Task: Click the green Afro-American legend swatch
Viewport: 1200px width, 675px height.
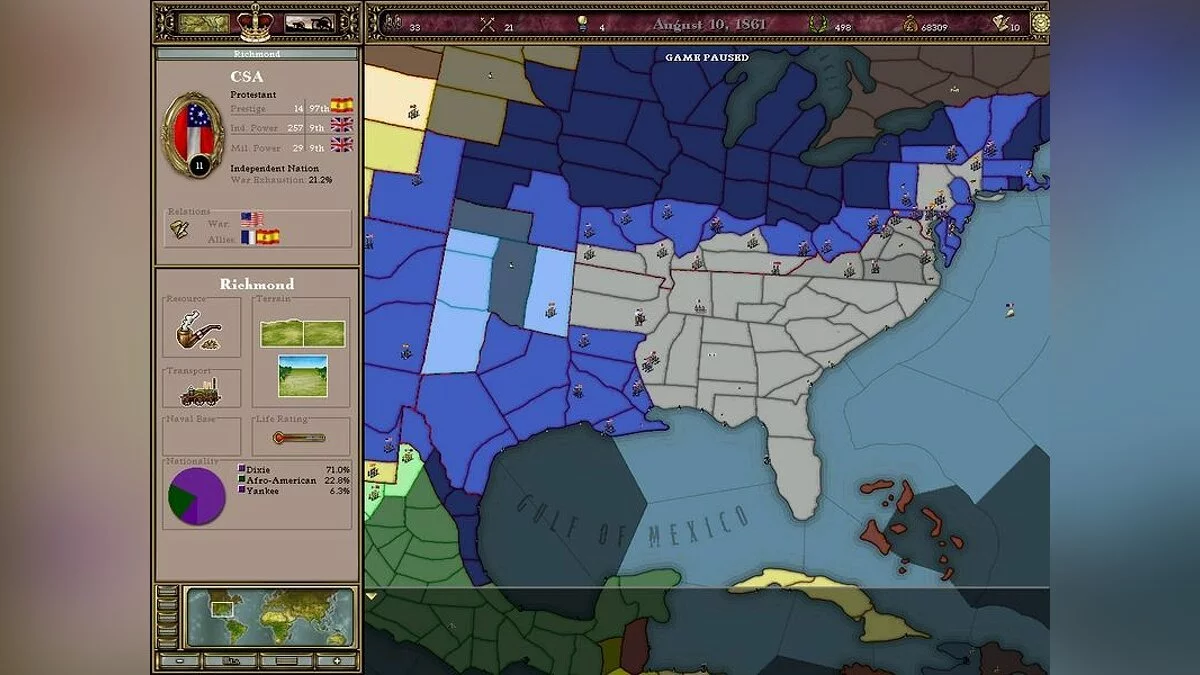Action: pyautogui.click(x=241, y=480)
